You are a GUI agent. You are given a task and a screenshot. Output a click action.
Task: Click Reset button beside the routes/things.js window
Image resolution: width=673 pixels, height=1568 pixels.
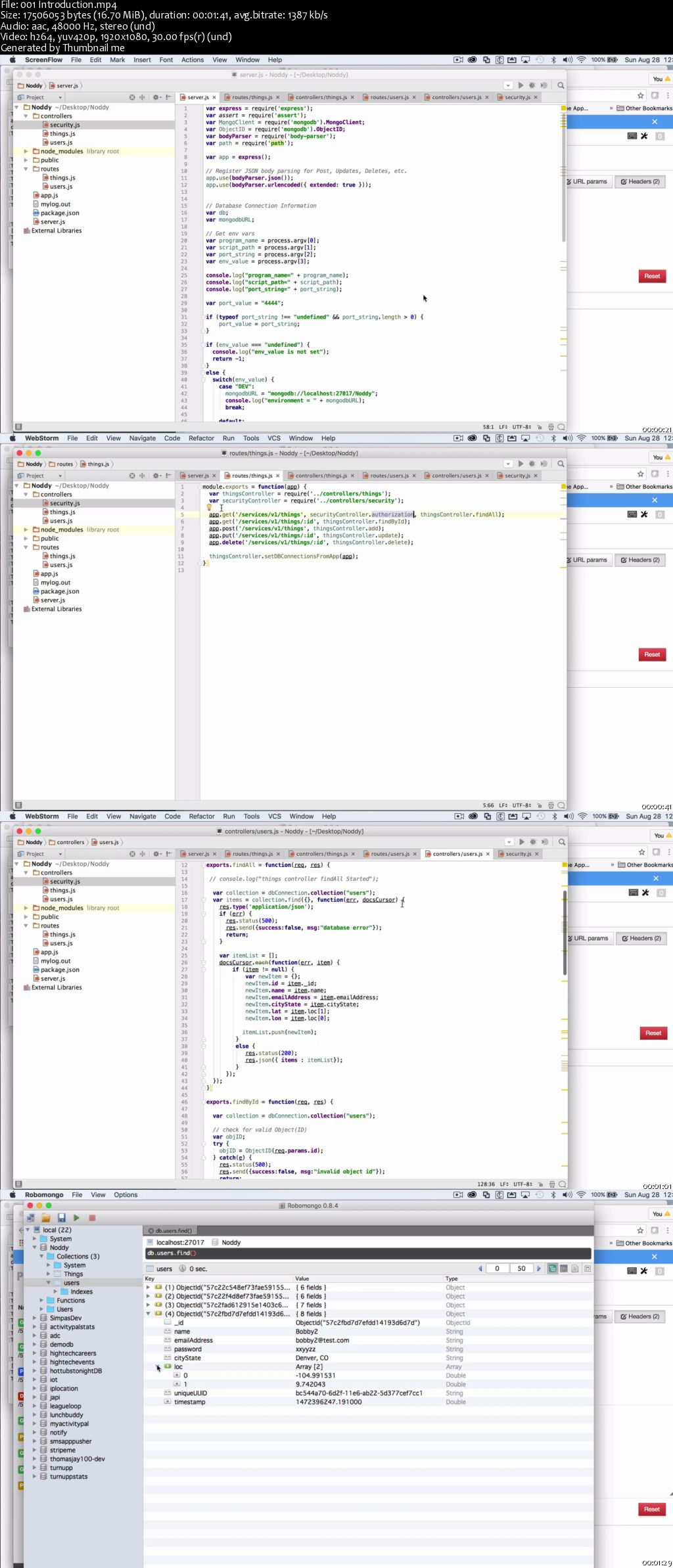click(x=652, y=654)
